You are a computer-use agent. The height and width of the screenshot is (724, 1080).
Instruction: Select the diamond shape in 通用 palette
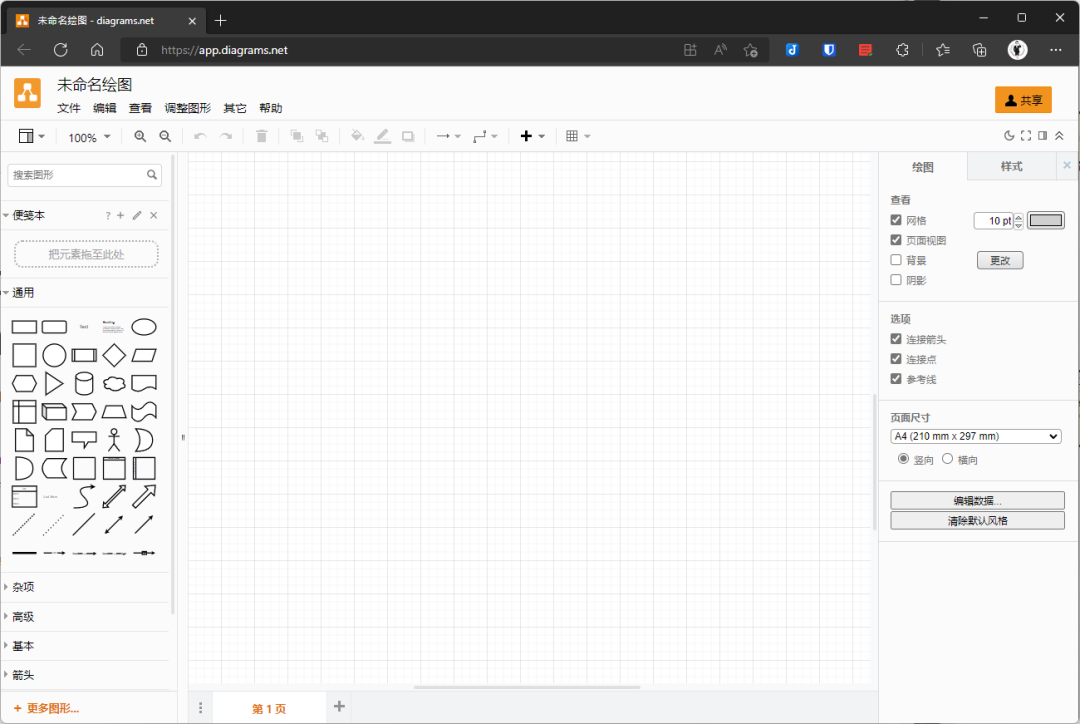(114, 355)
